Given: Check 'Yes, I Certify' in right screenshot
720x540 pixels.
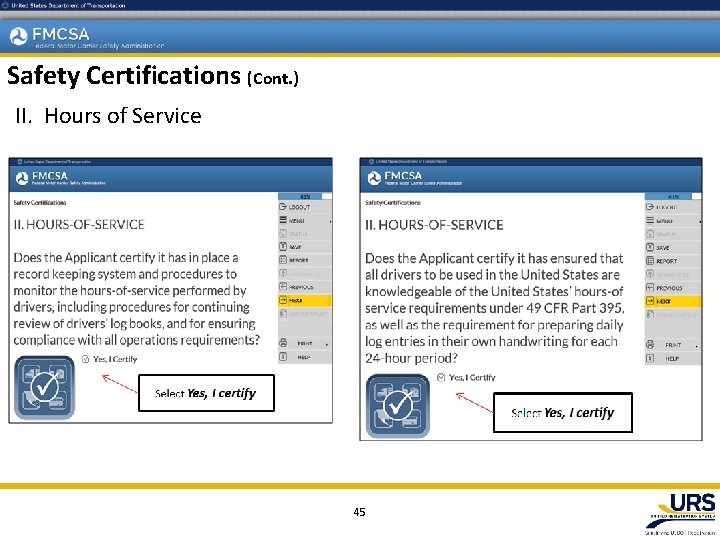Looking at the screenshot, I should (x=441, y=377).
